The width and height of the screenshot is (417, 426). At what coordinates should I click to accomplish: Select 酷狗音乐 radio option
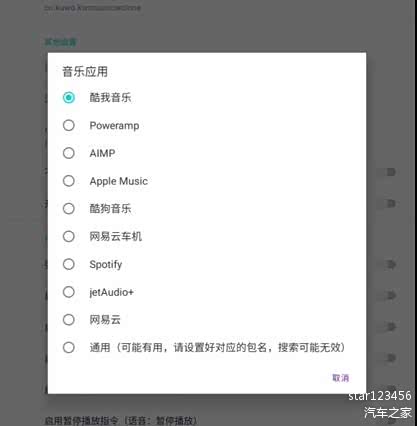tap(69, 209)
